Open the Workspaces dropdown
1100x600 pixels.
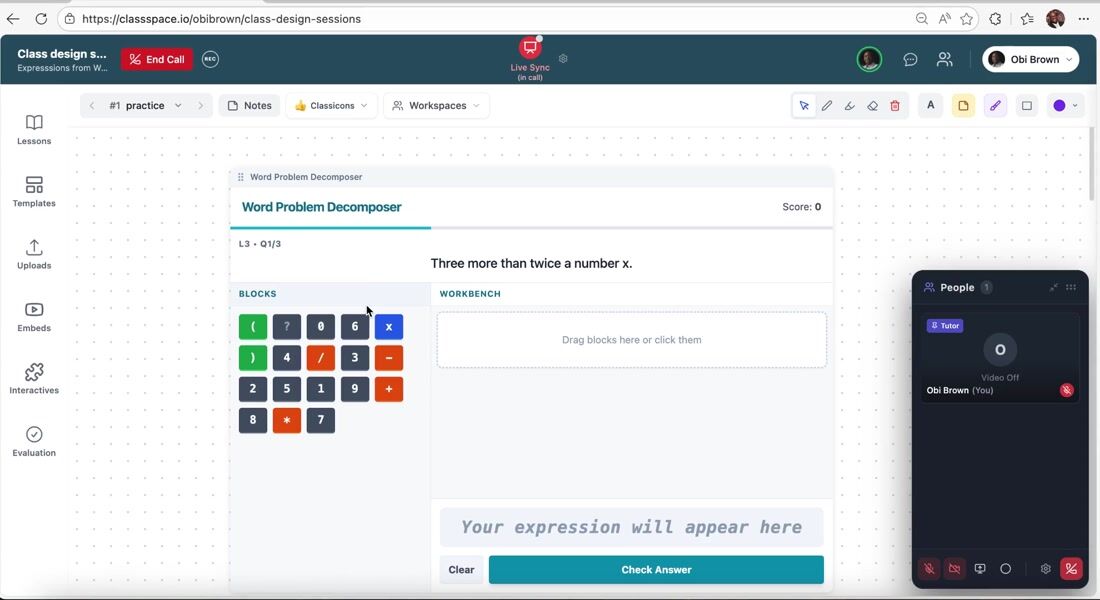[x=436, y=106]
